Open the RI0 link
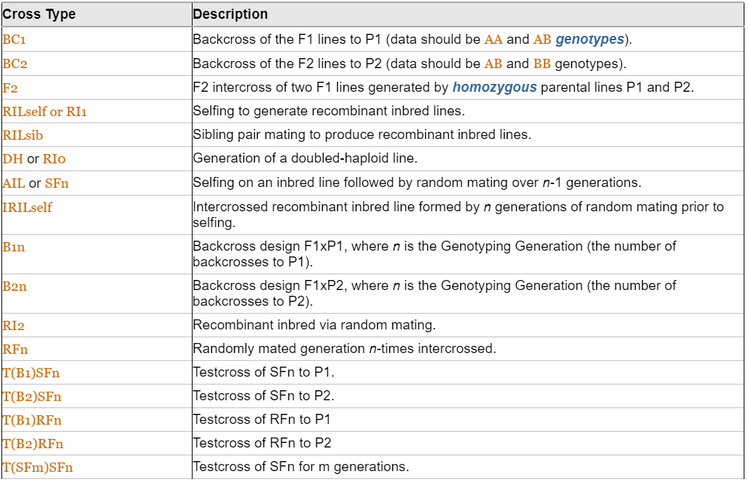 [x=54, y=159]
